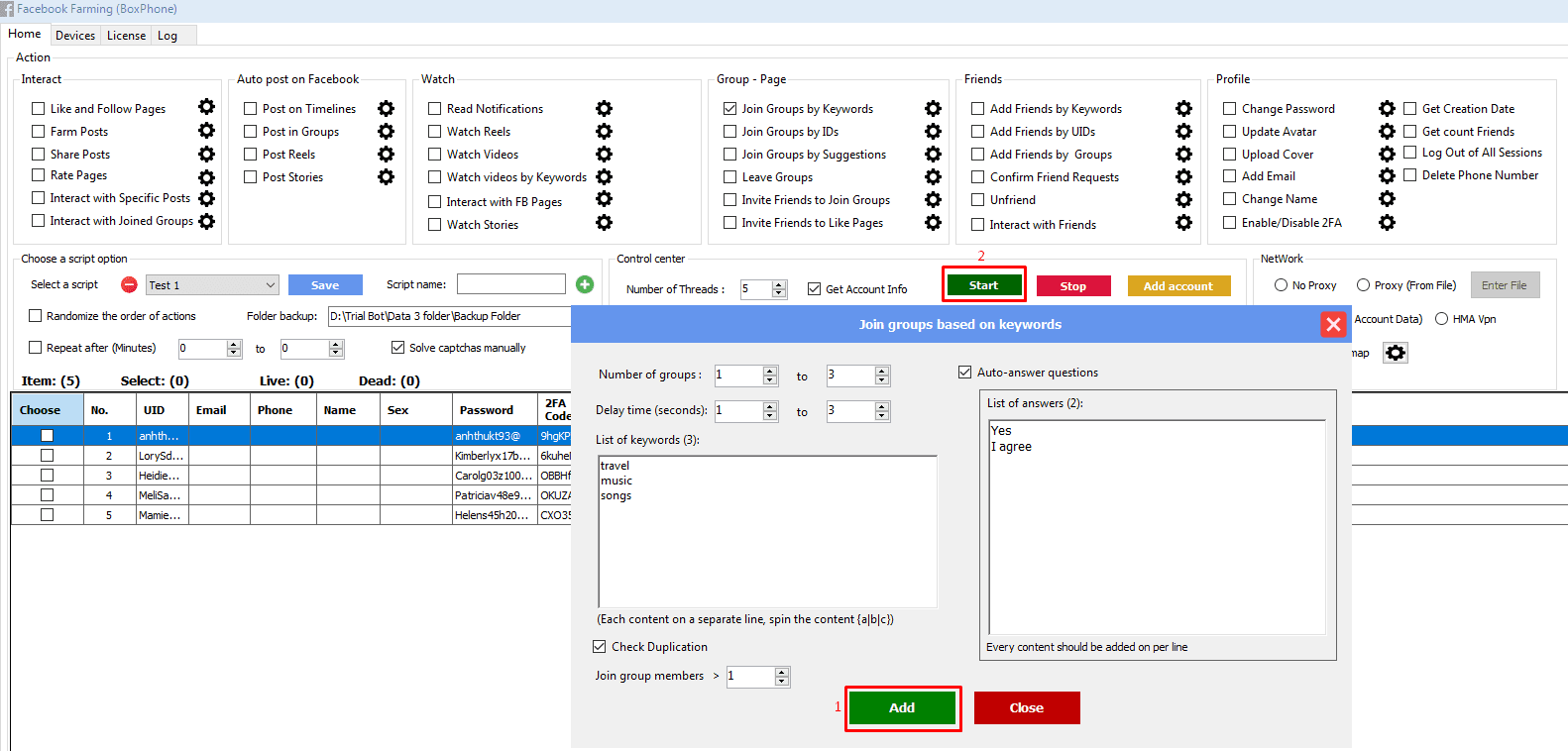Open settings gear for Farm Posts
This screenshot has width=1568, height=751.
click(x=206, y=130)
